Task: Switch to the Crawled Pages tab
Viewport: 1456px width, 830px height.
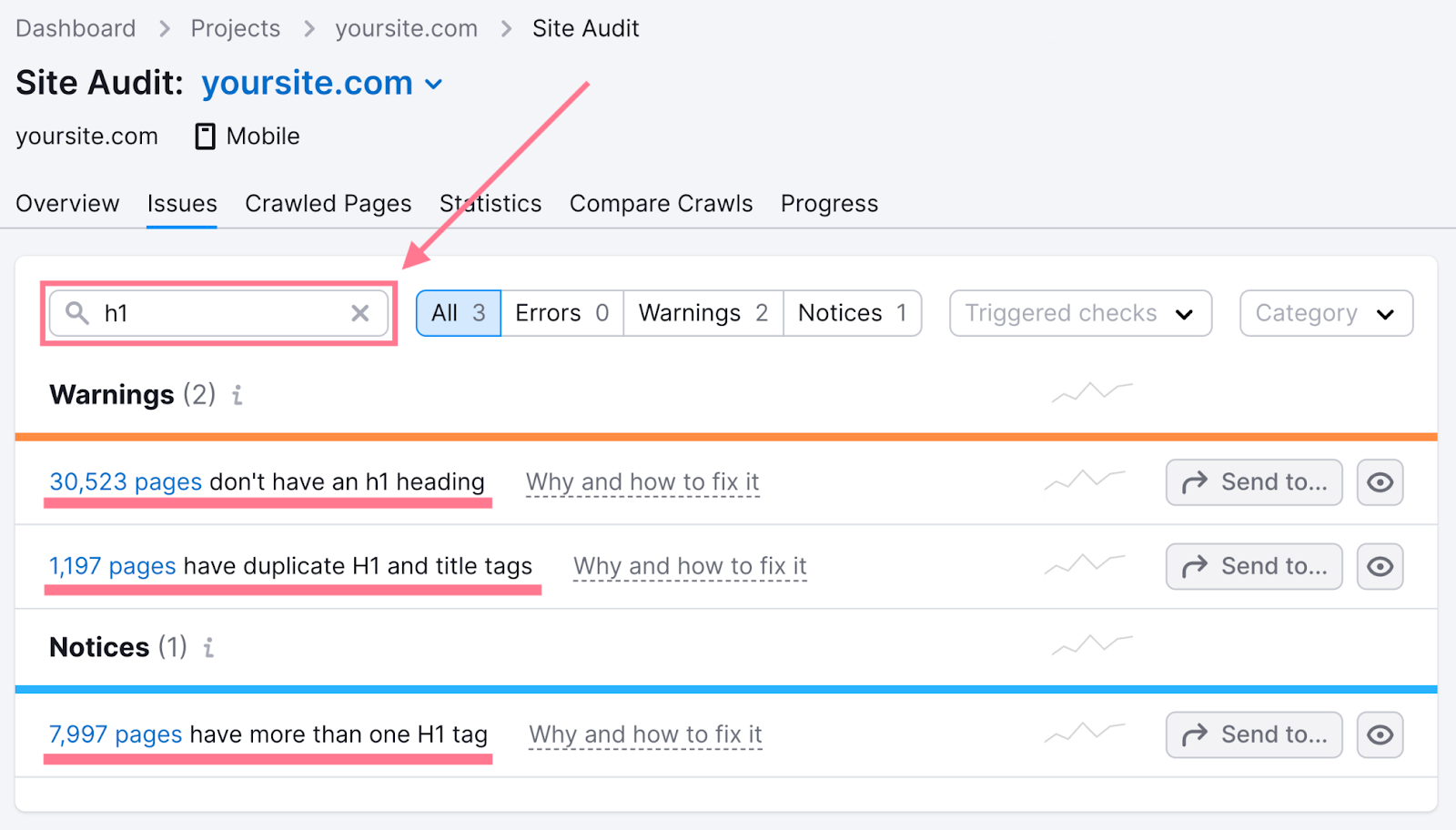Action: click(x=328, y=203)
